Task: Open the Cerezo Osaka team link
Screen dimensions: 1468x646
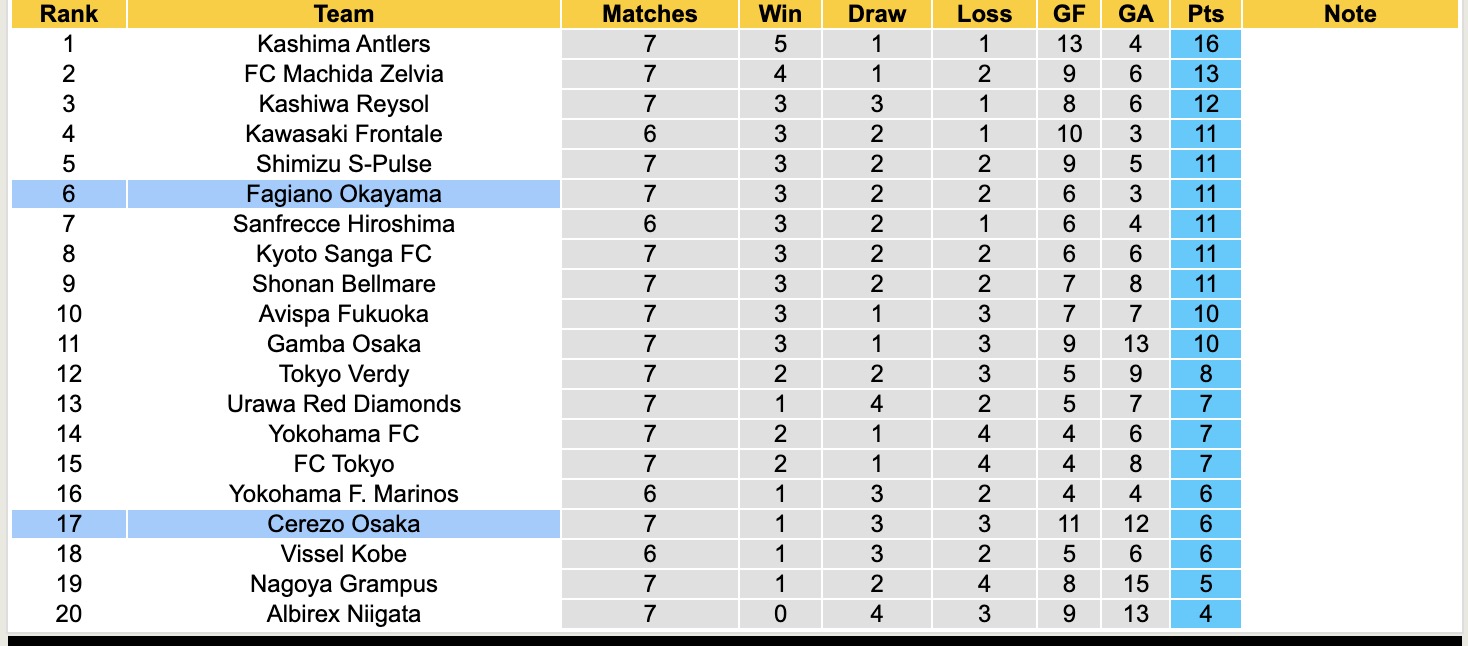Action: point(343,524)
